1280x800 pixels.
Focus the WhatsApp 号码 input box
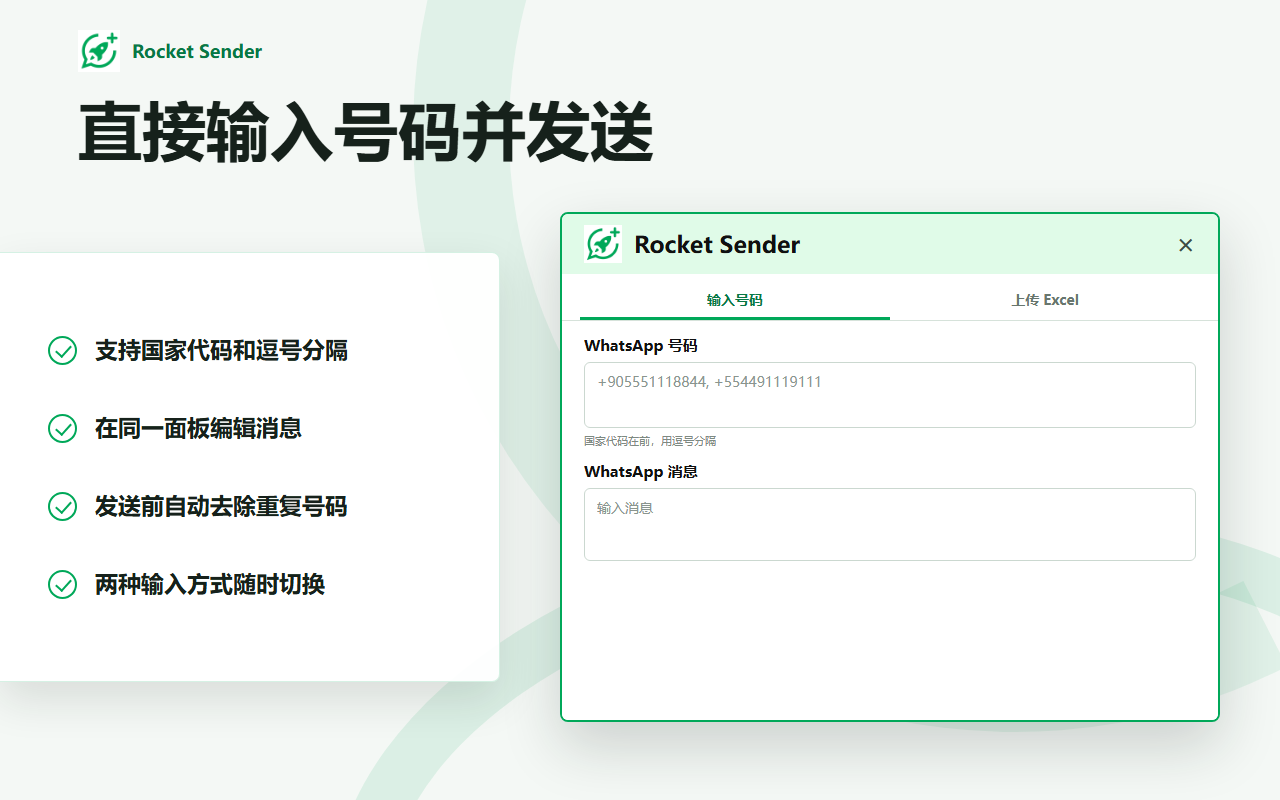890,395
